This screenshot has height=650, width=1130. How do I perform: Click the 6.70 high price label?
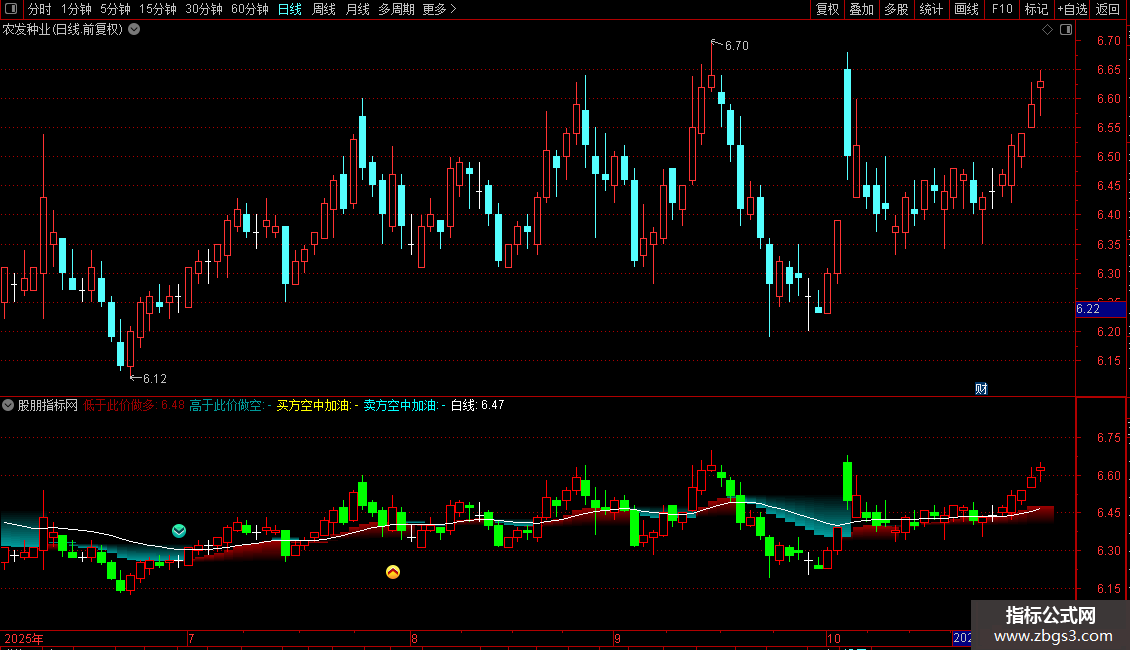coord(737,46)
